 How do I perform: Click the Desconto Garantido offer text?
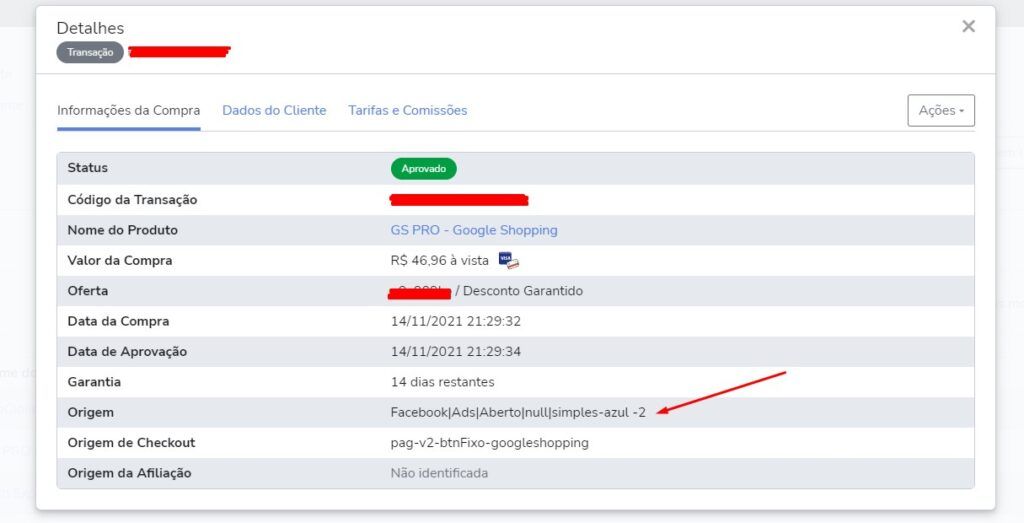click(522, 291)
